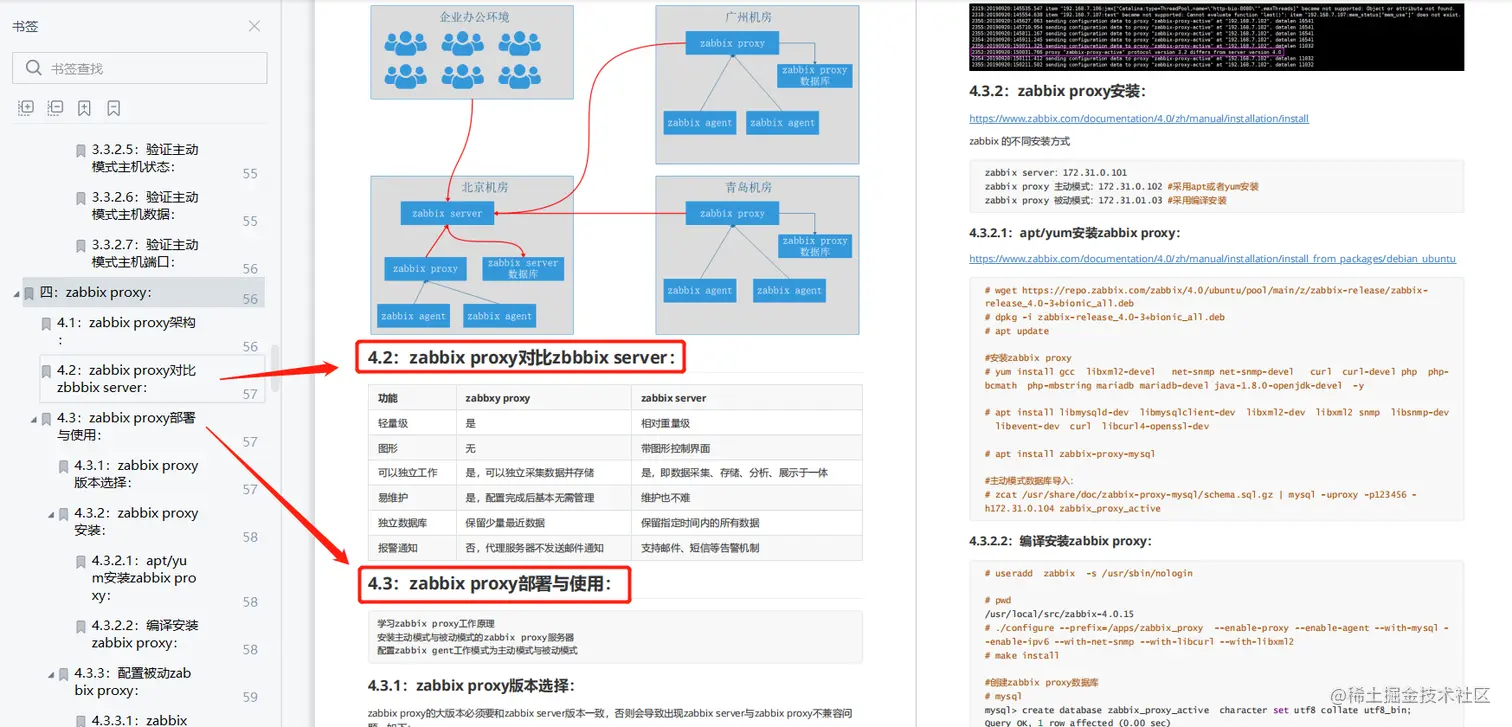Click heading 4.3.2:zabbix proxy安装 on right page
Viewport: 1512px width, 727px height.
(x=1057, y=91)
